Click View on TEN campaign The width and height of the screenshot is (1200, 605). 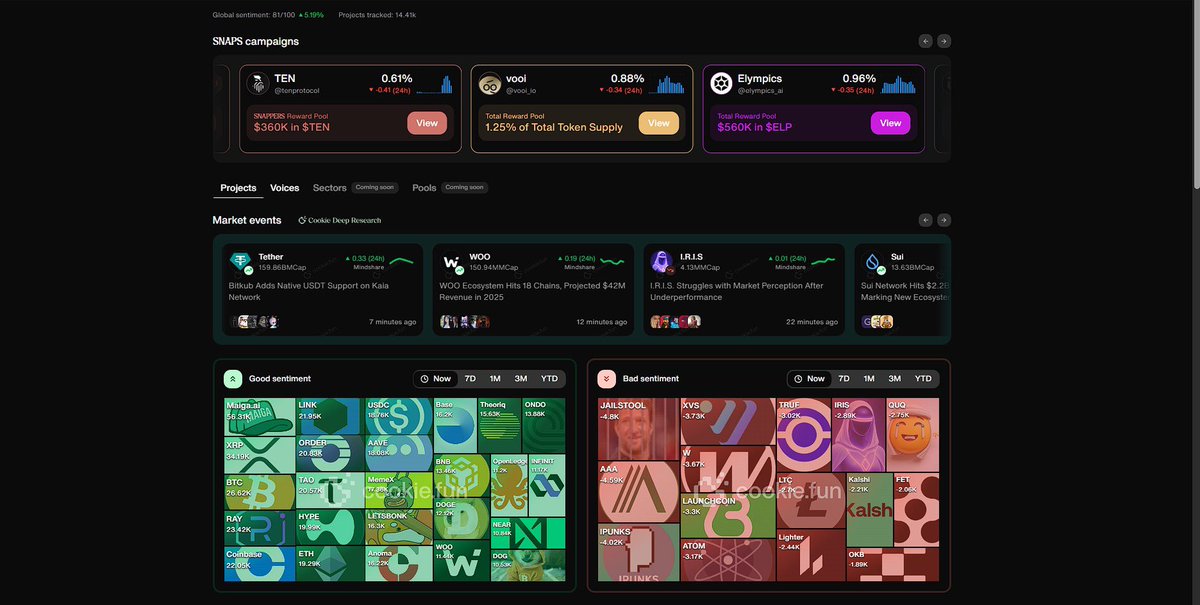pyautogui.click(x=427, y=123)
